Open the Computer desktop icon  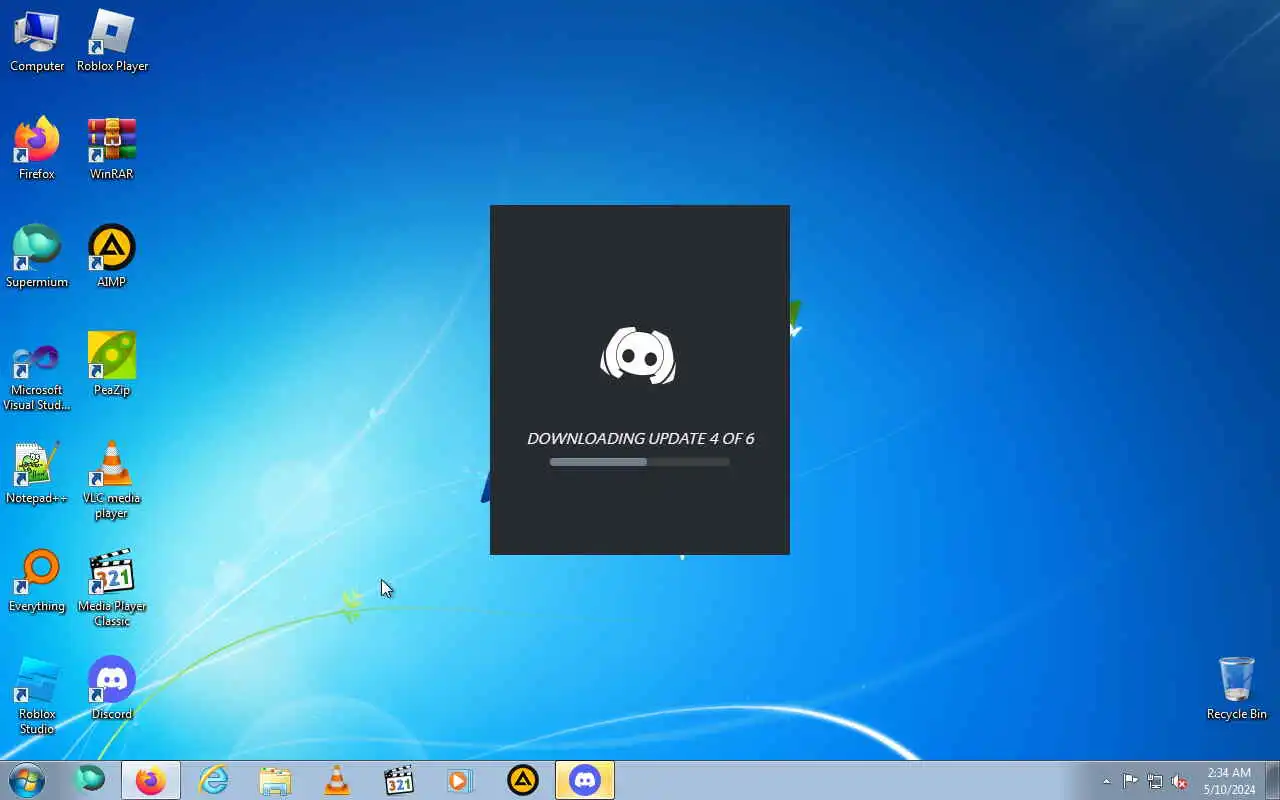tap(37, 42)
